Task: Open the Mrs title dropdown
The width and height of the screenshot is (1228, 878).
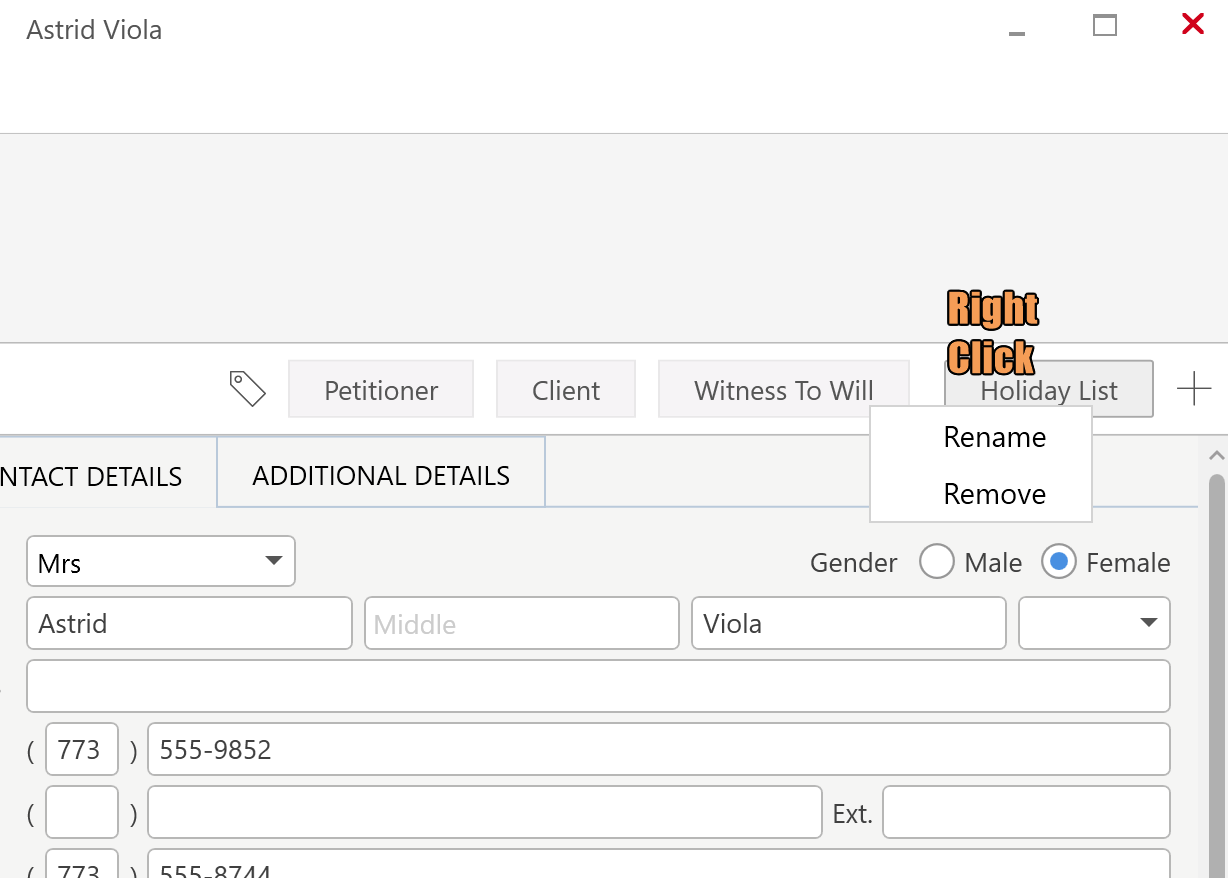Action: [161, 561]
